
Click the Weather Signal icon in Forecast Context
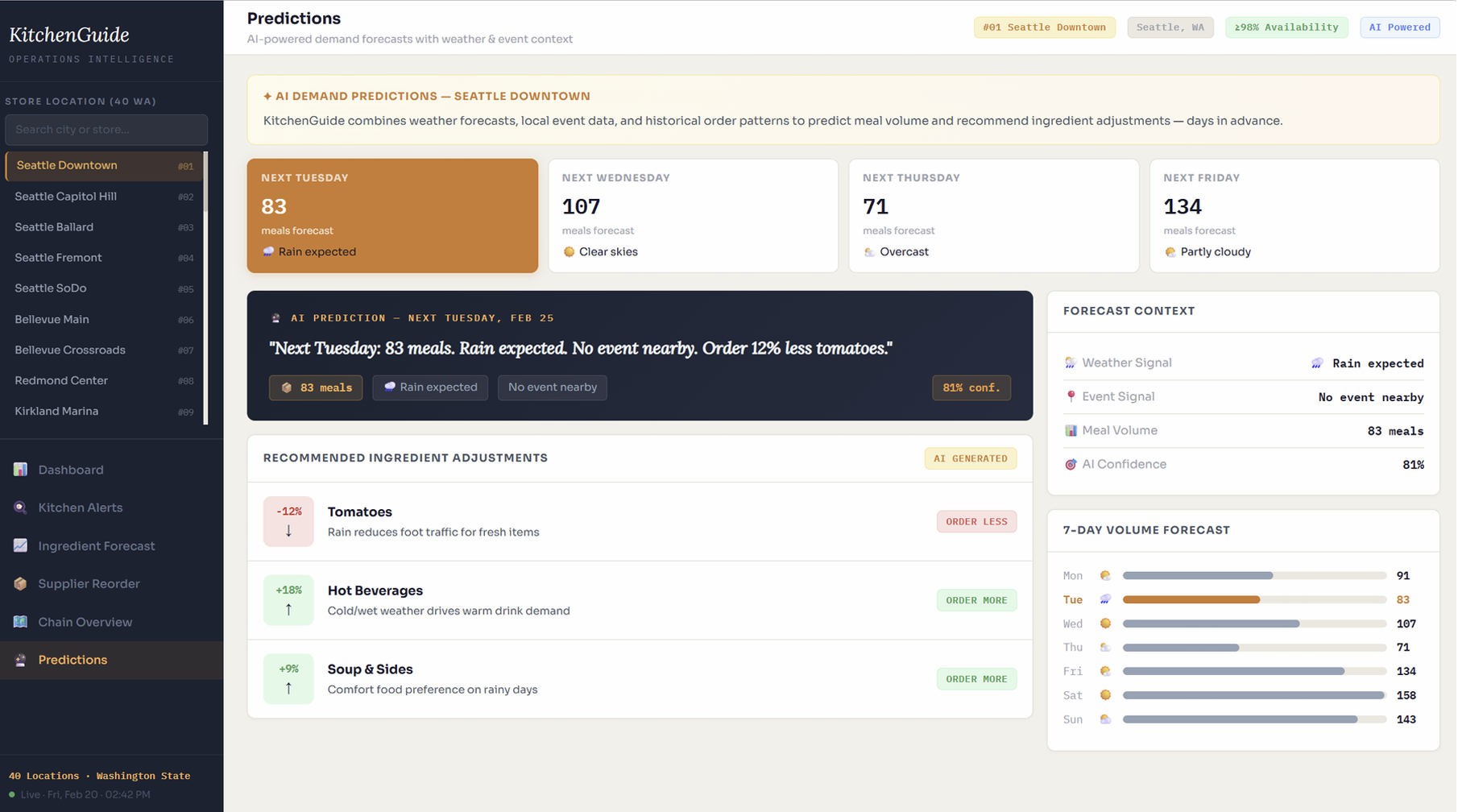pyautogui.click(x=1071, y=363)
